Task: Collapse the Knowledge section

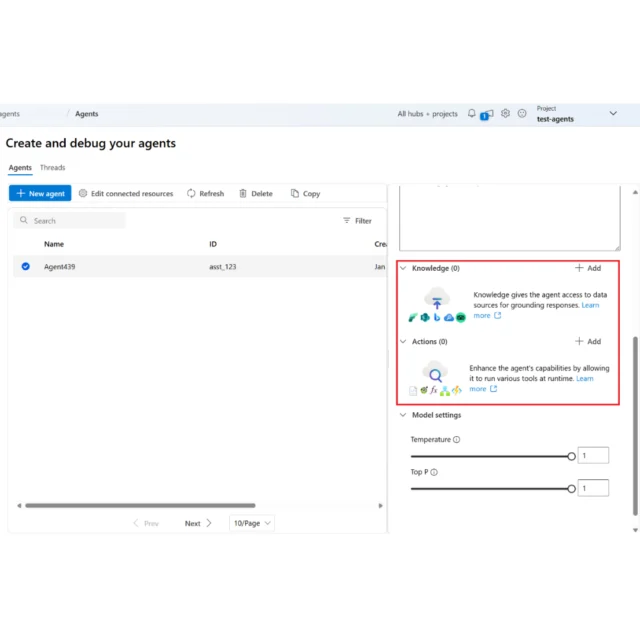Action: click(x=403, y=268)
